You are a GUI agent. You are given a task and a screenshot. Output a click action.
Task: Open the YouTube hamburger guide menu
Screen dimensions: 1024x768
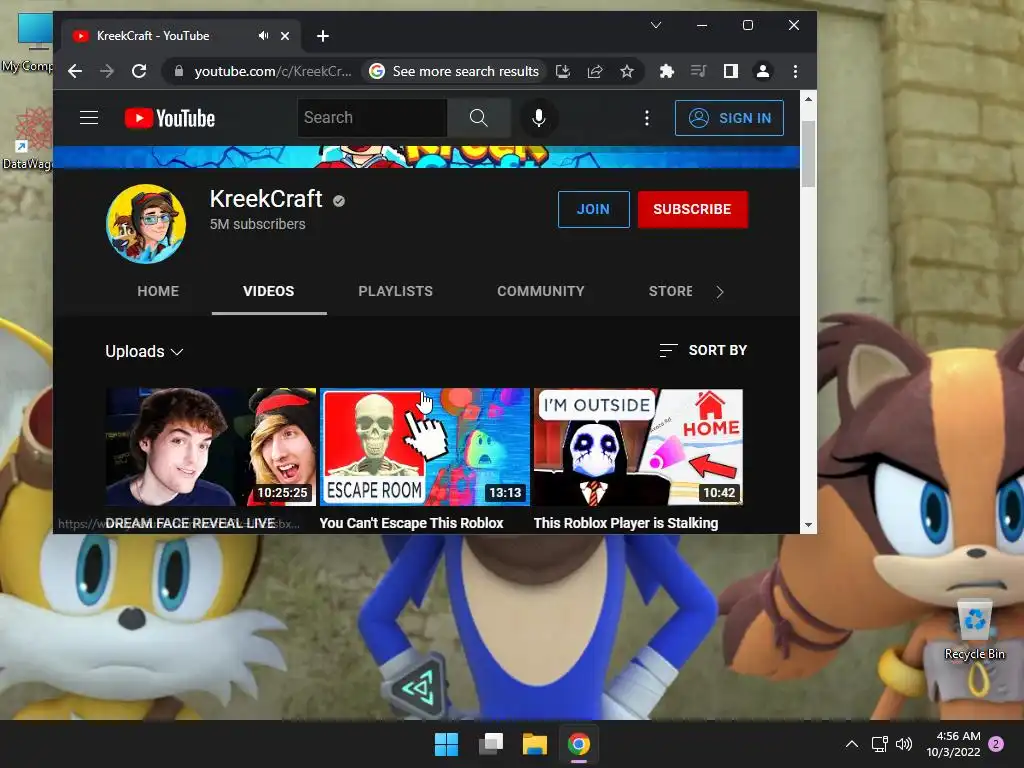89,118
